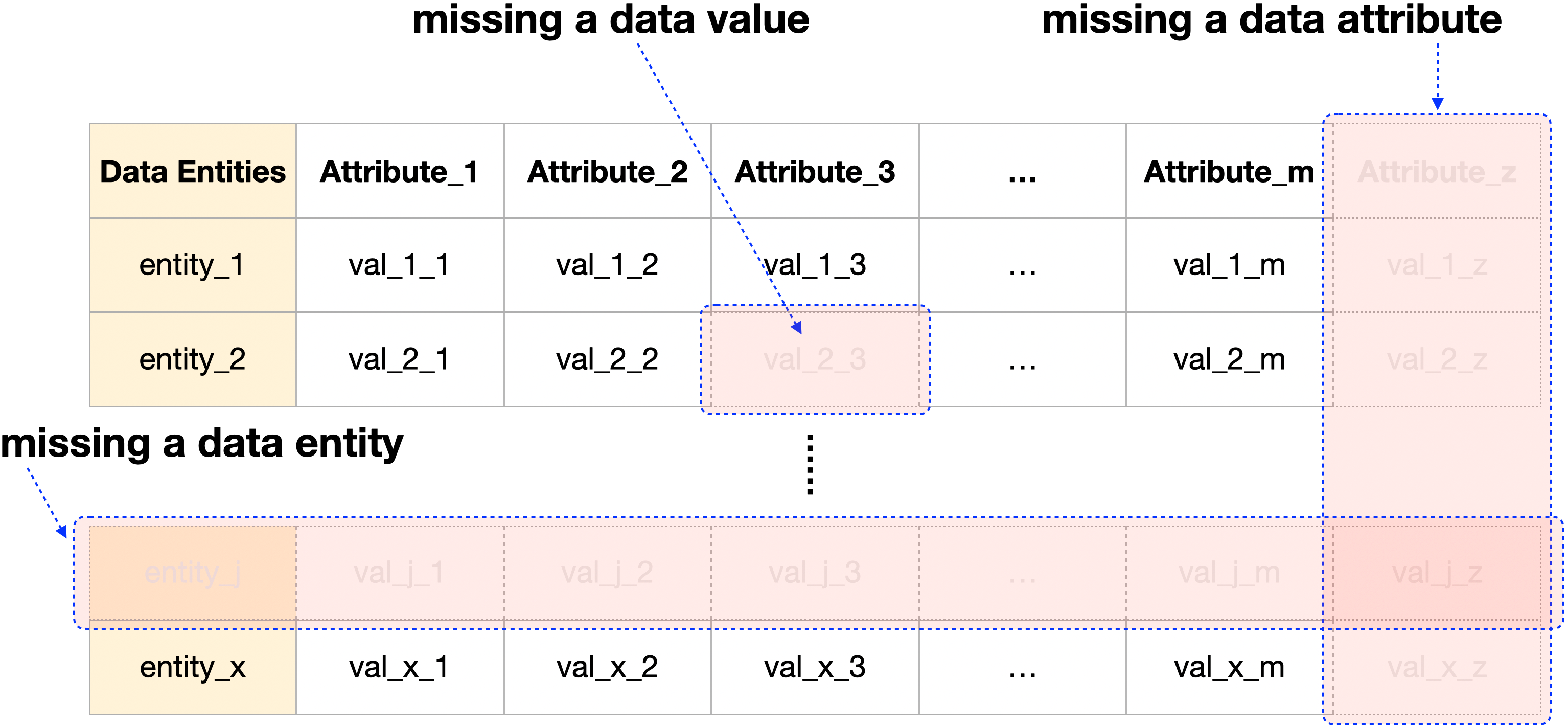Select the Attribute_1 column header
Viewport: 1568px width, 728px height.
[399, 172]
